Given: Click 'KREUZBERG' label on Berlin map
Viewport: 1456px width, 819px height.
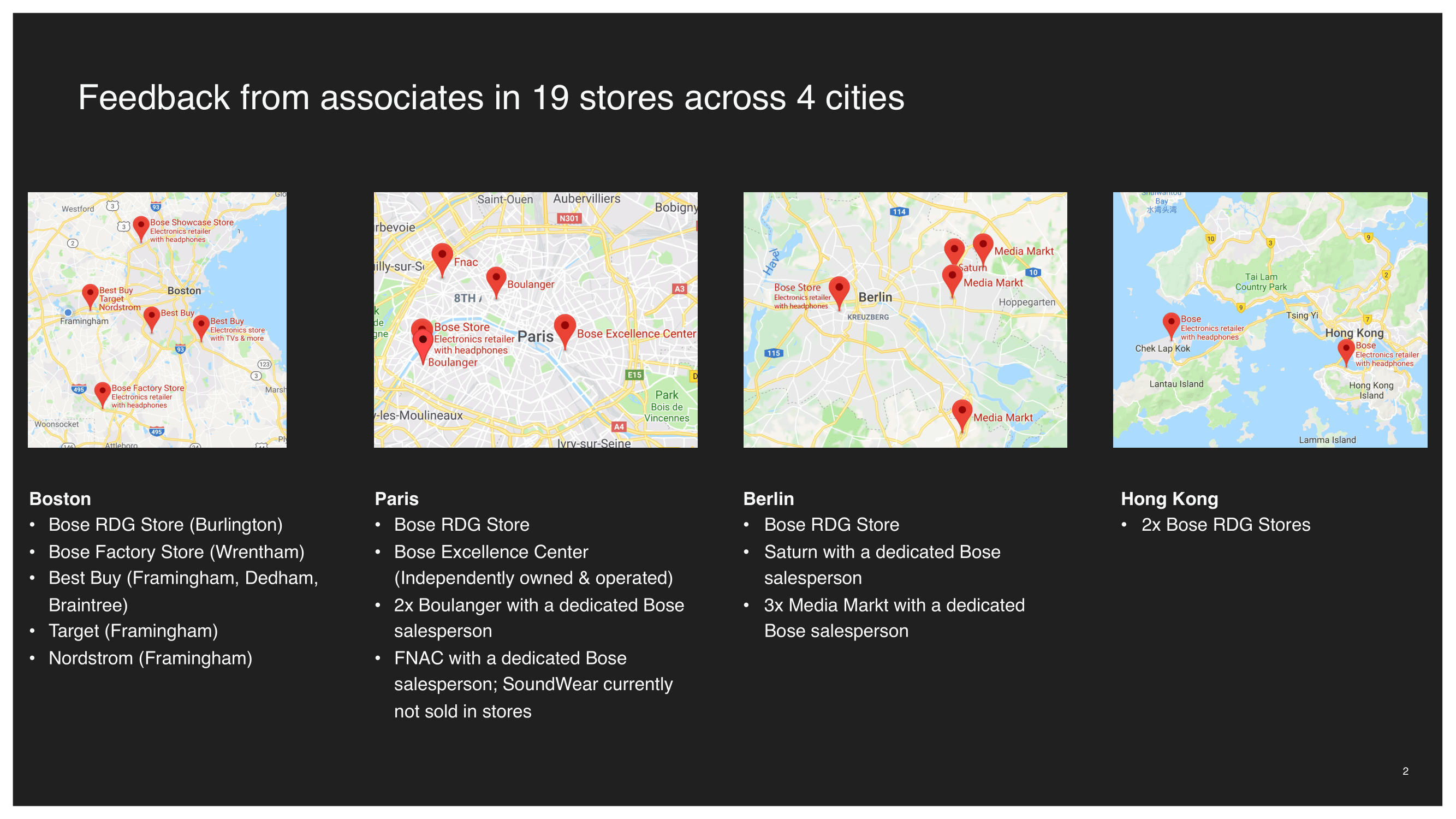Looking at the screenshot, I should [x=868, y=318].
